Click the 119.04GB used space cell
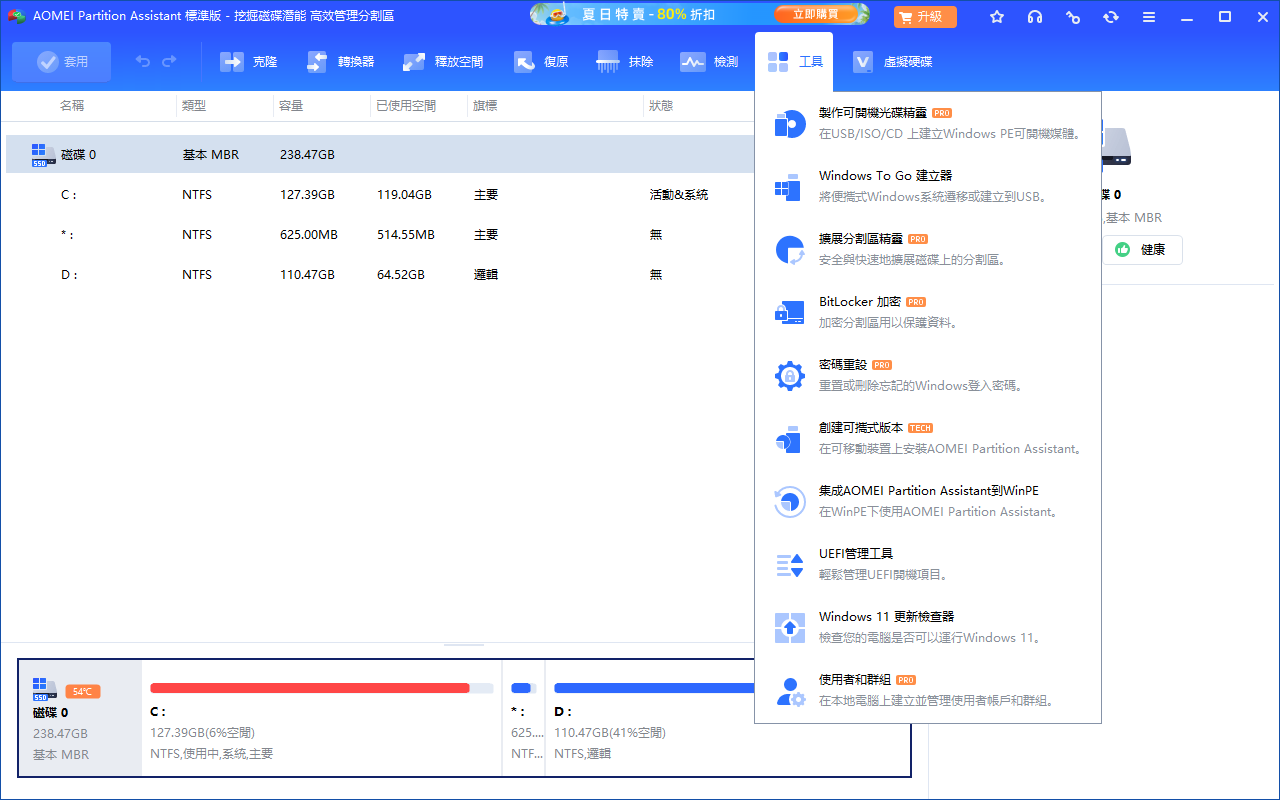The width and height of the screenshot is (1280, 800). click(x=404, y=195)
